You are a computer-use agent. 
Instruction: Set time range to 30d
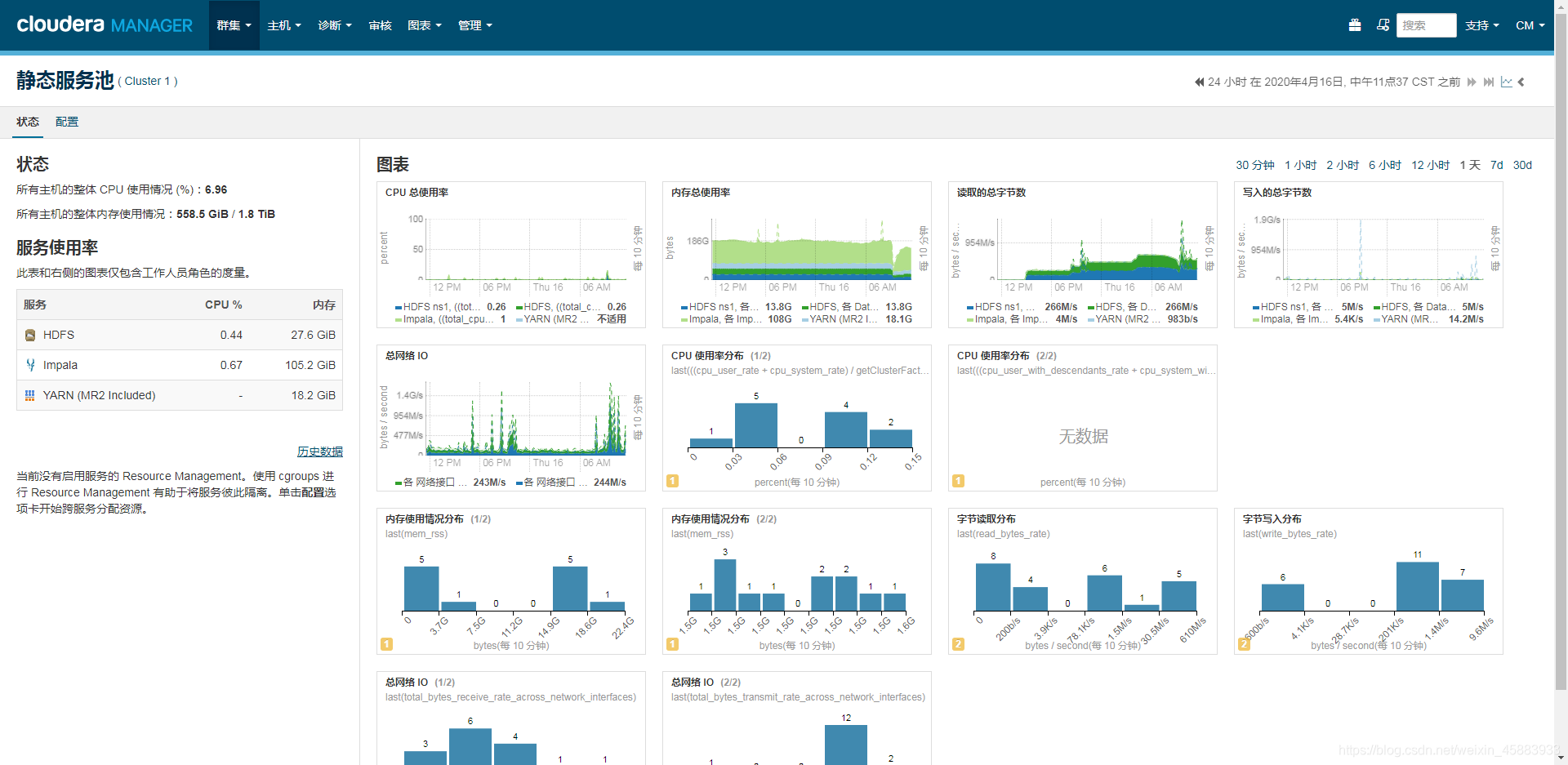tap(1522, 165)
